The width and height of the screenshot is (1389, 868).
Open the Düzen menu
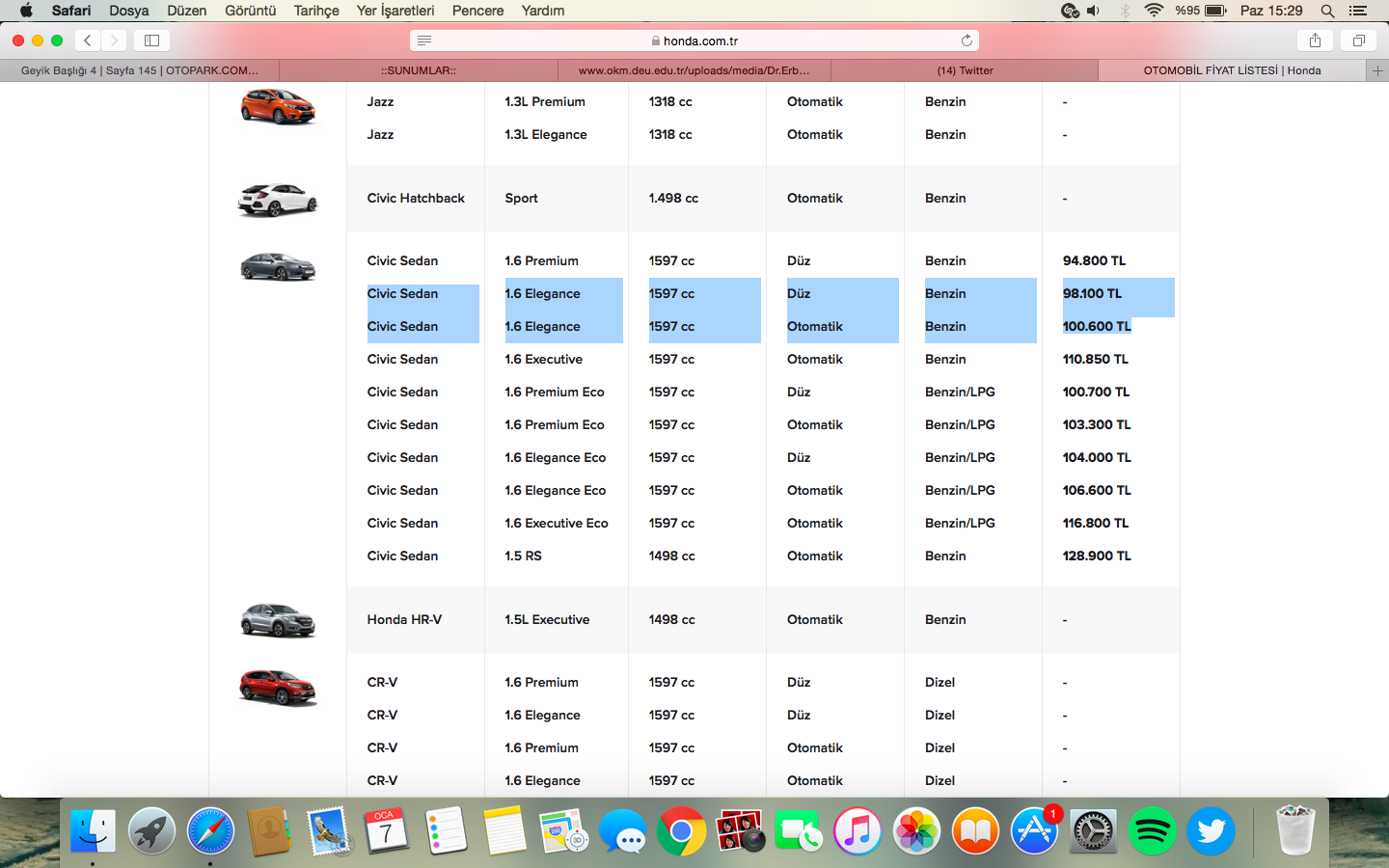187,11
